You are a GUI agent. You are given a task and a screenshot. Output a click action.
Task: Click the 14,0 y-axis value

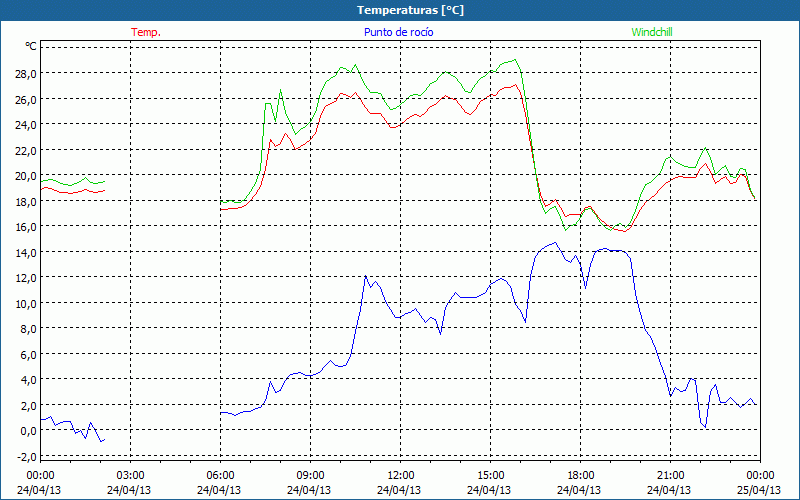(x=26, y=252)
